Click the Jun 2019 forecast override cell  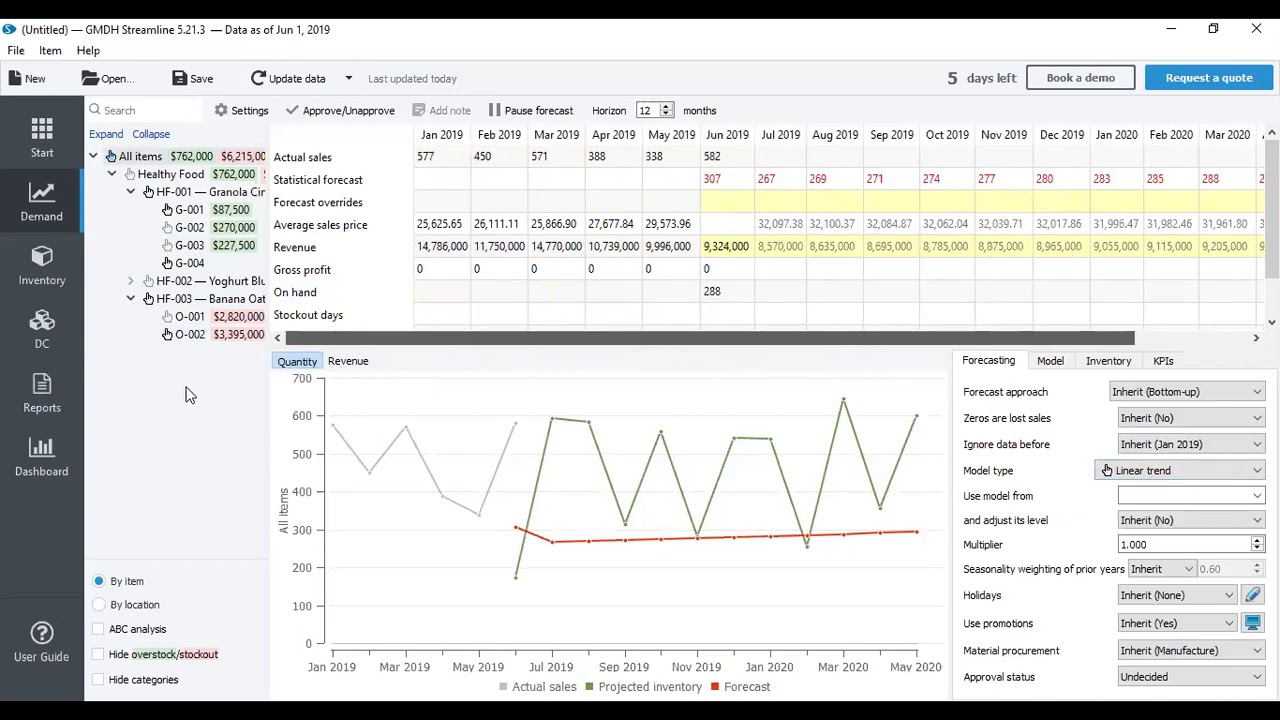coord(727,202)
